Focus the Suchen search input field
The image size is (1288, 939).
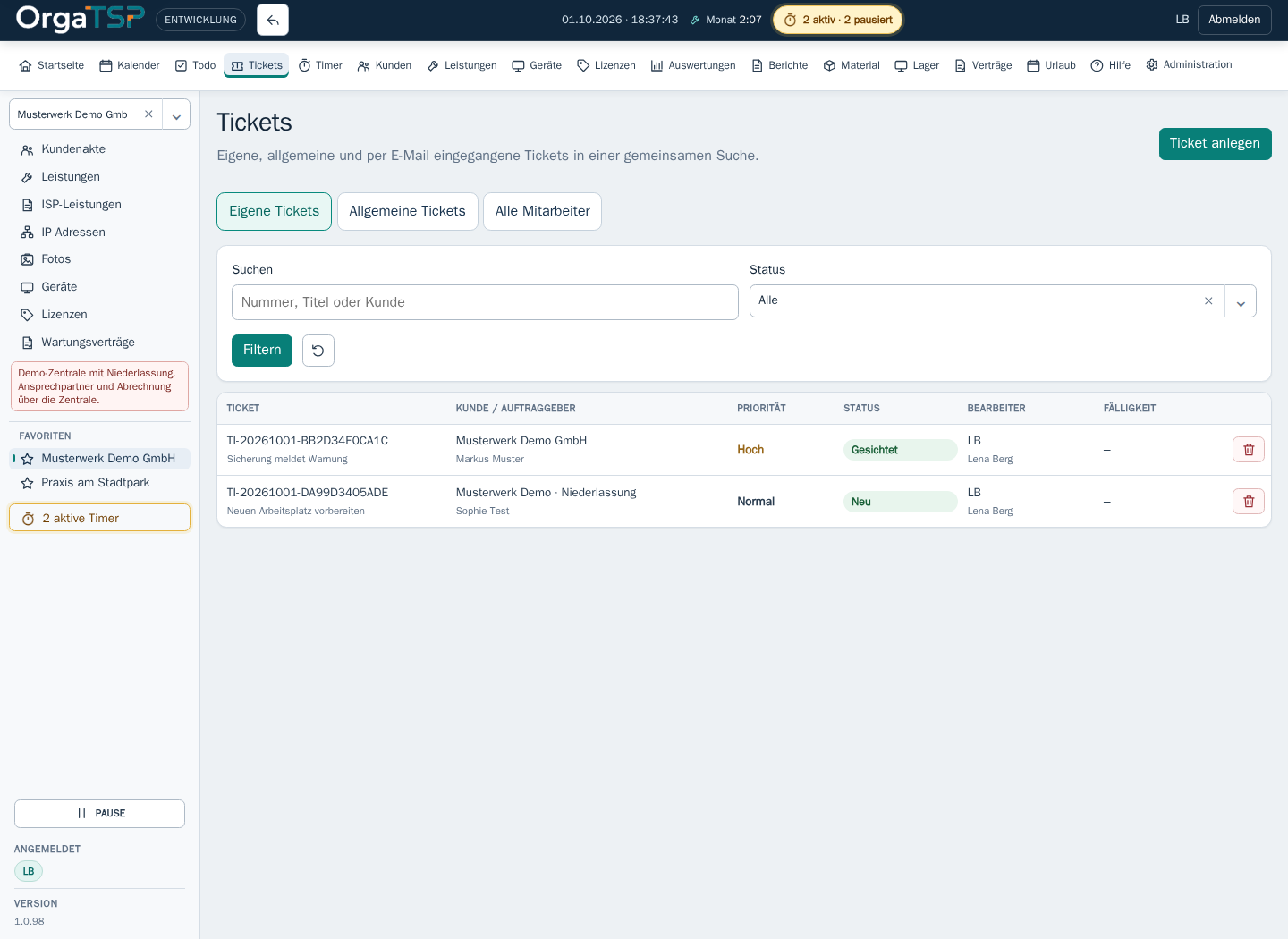(x=485, y=302)
